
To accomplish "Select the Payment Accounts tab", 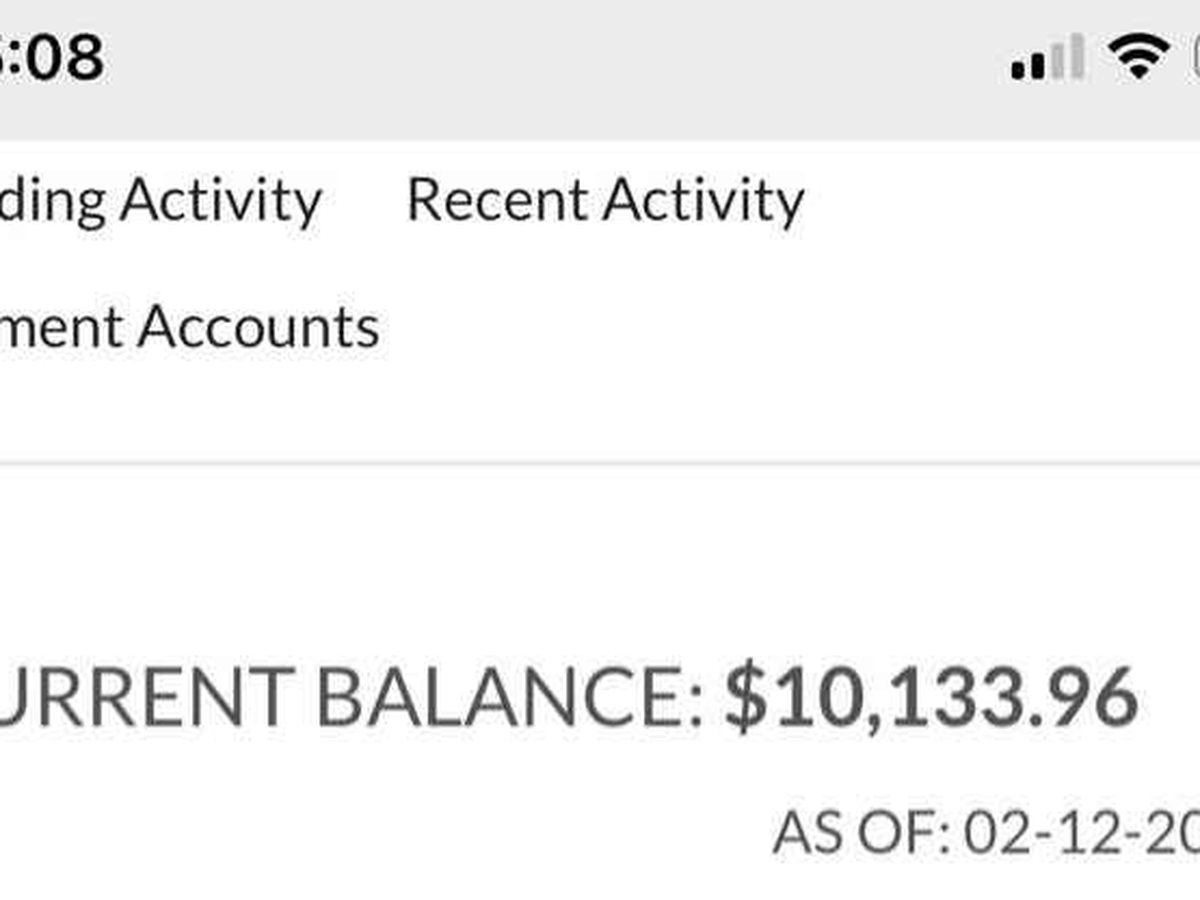I will [x=190, y=327].
